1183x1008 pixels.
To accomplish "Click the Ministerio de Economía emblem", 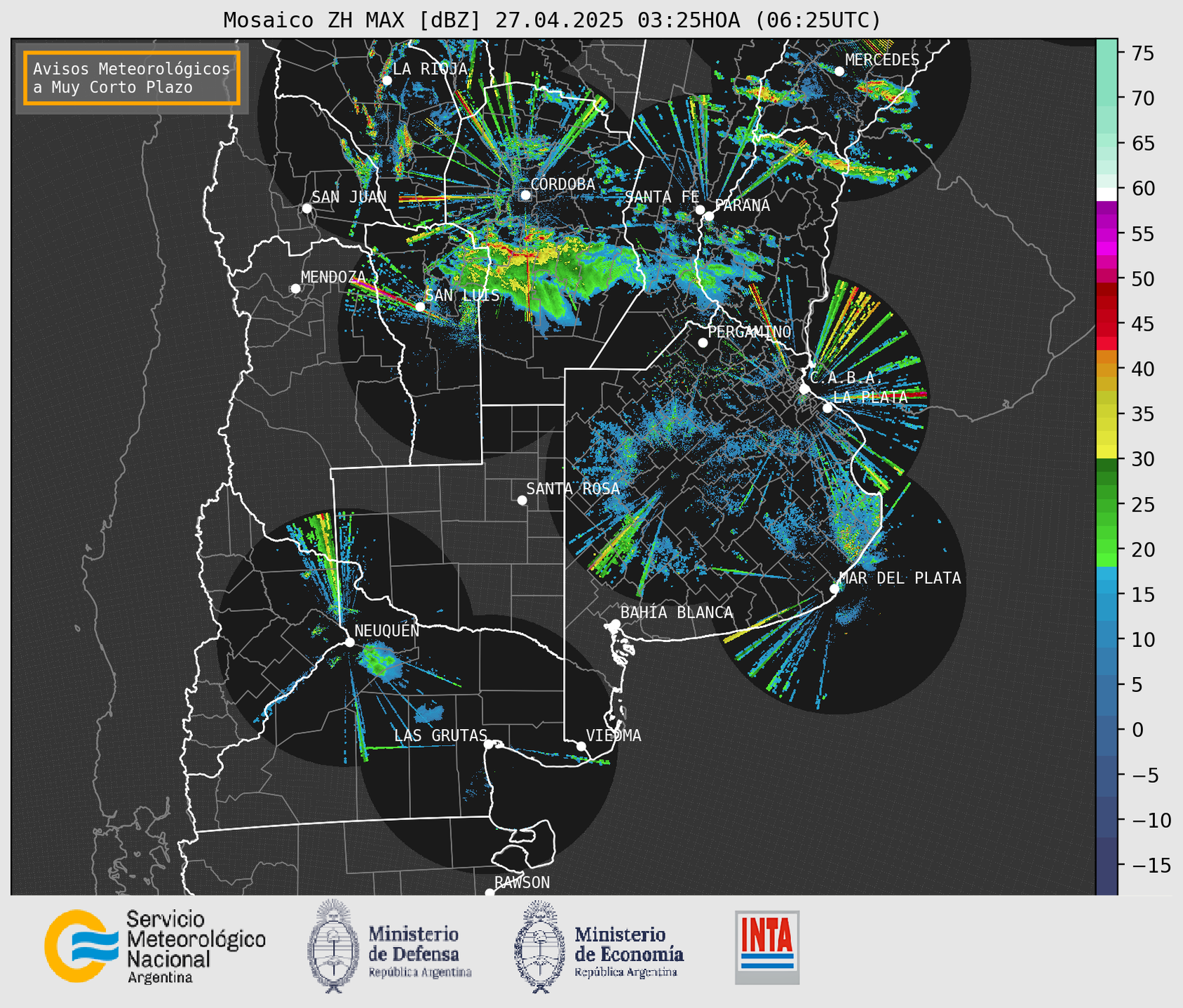I will 539,946.
